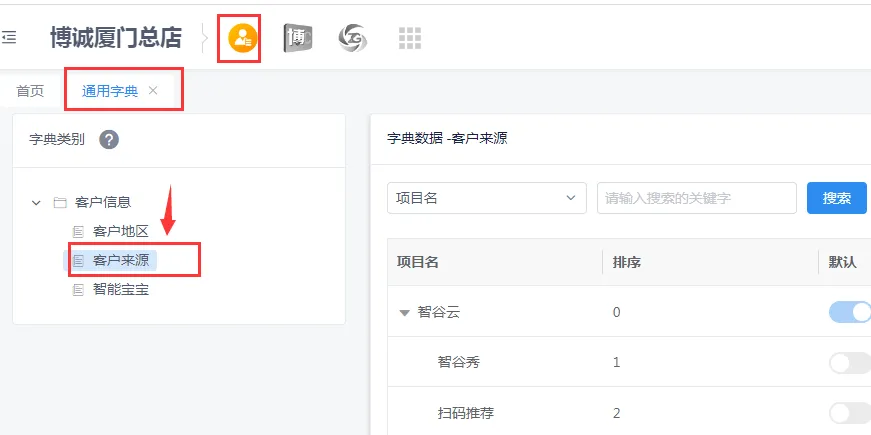Select the 通用字典 tab

click(110, 91)
